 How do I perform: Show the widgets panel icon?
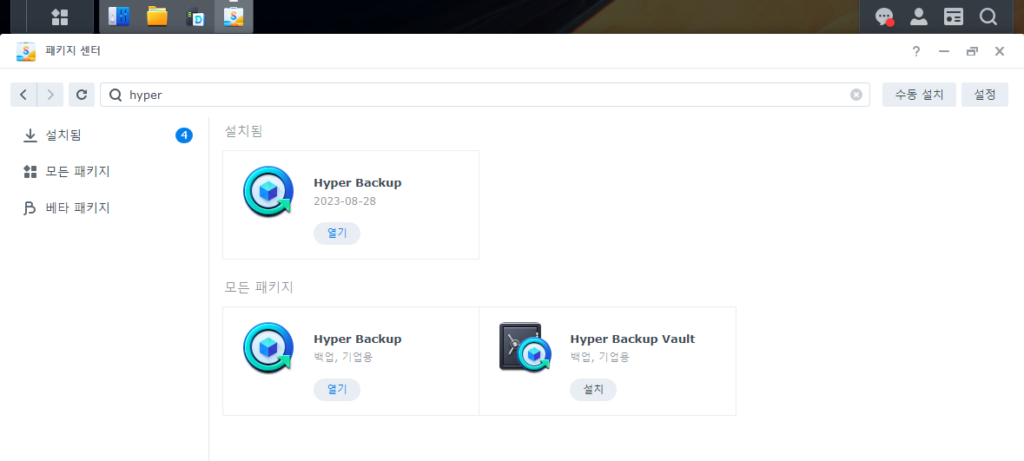[954, 17]
